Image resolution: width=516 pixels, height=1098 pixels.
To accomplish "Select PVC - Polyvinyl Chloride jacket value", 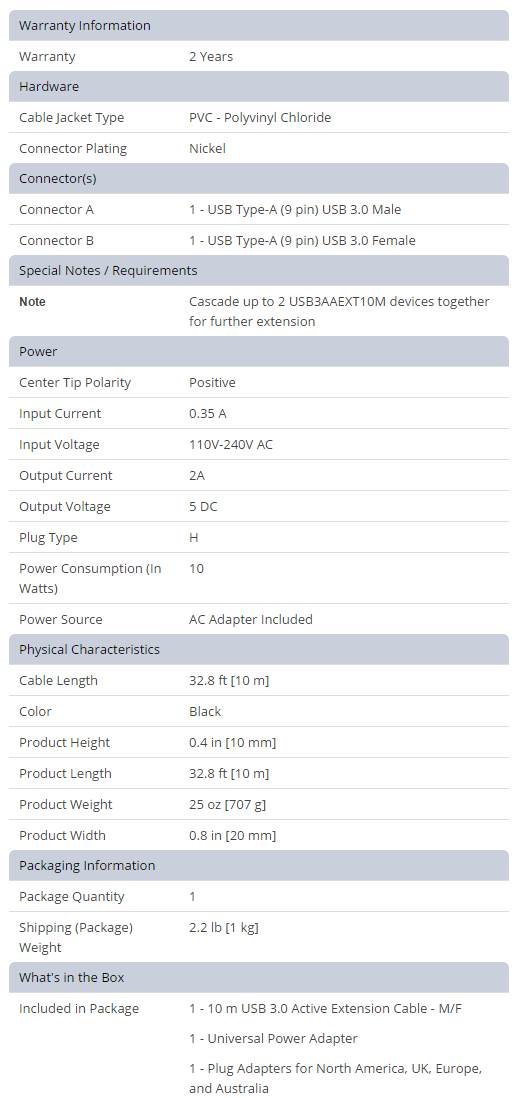I will [x=260, y=118].
